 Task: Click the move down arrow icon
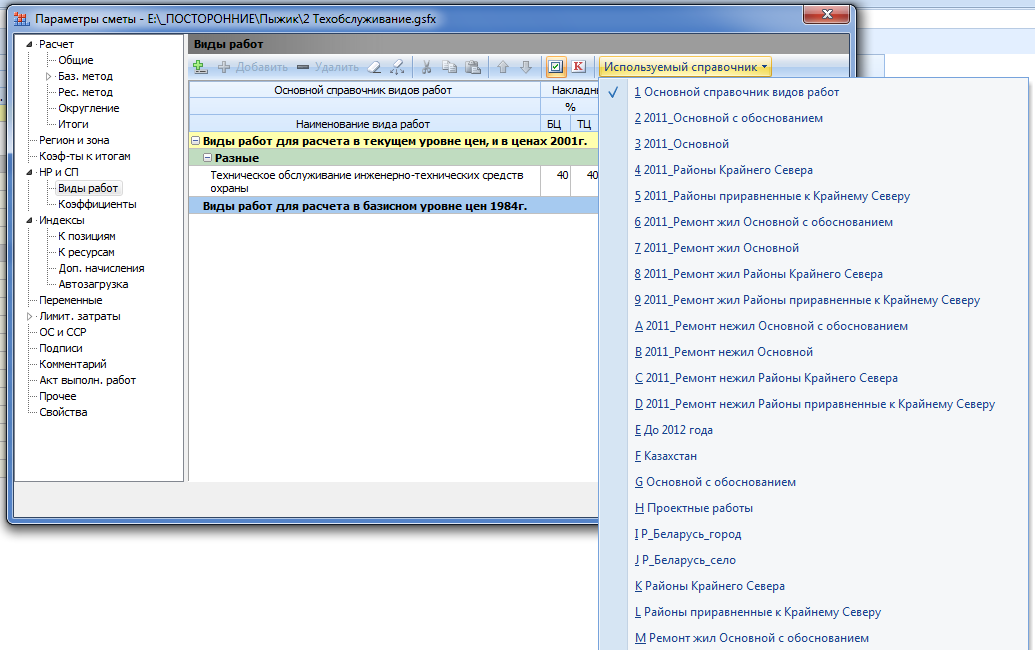pos(526,67)
